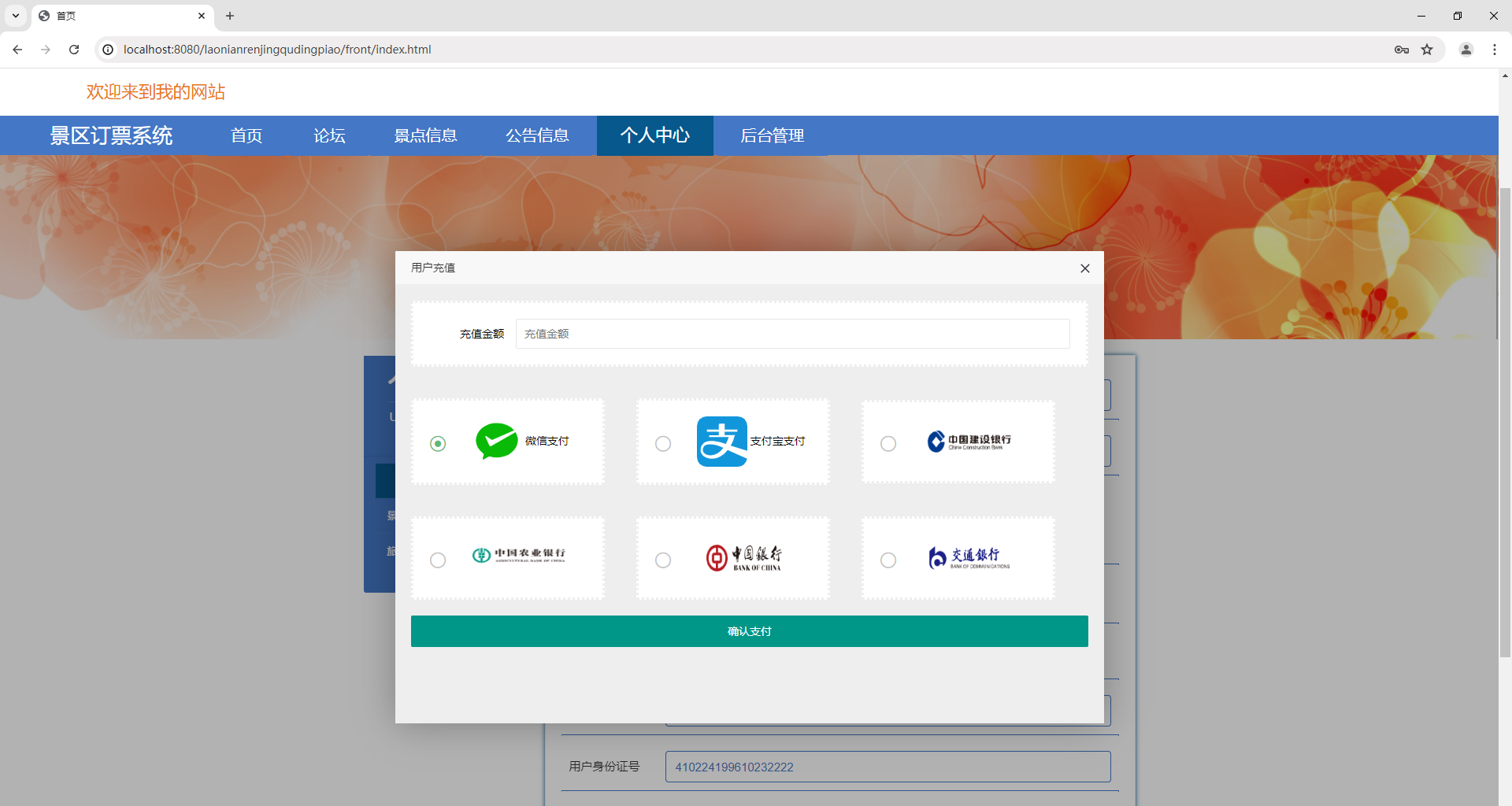Go to 景点信息 in navigation bar
The image size is (1512, 806).
click(x=425, y=135)
